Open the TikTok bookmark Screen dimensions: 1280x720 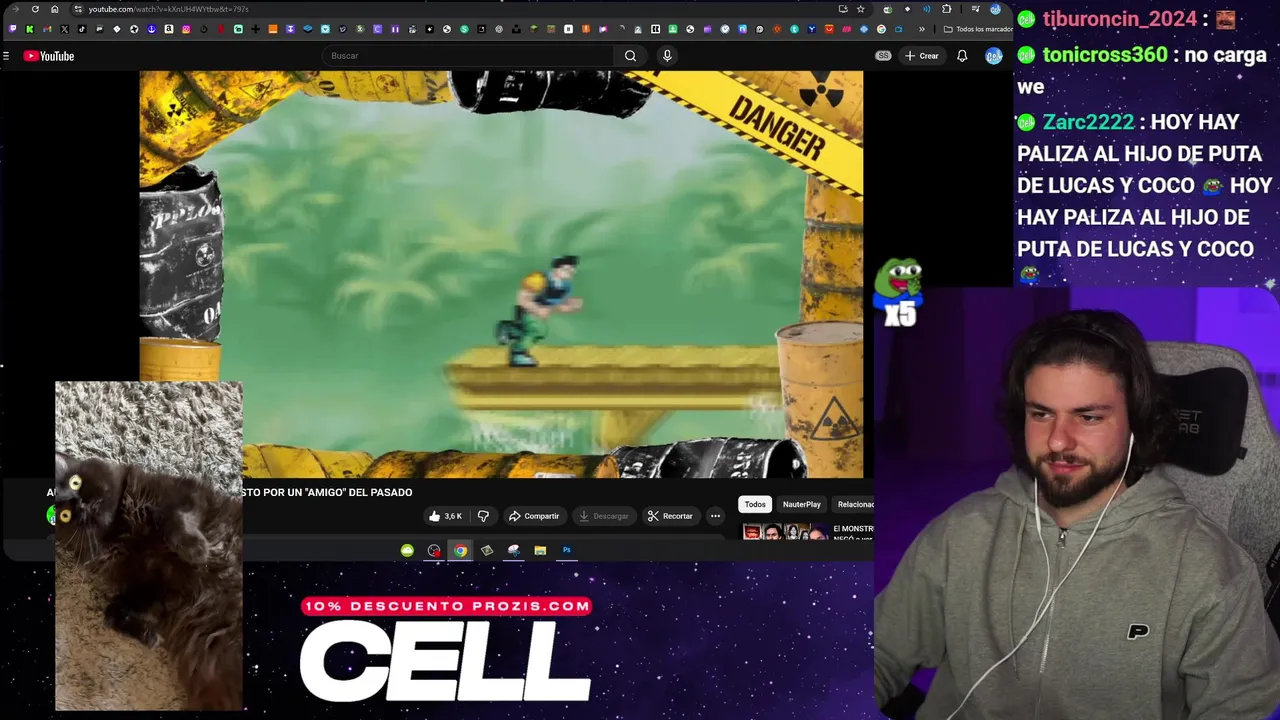[82, 29]
